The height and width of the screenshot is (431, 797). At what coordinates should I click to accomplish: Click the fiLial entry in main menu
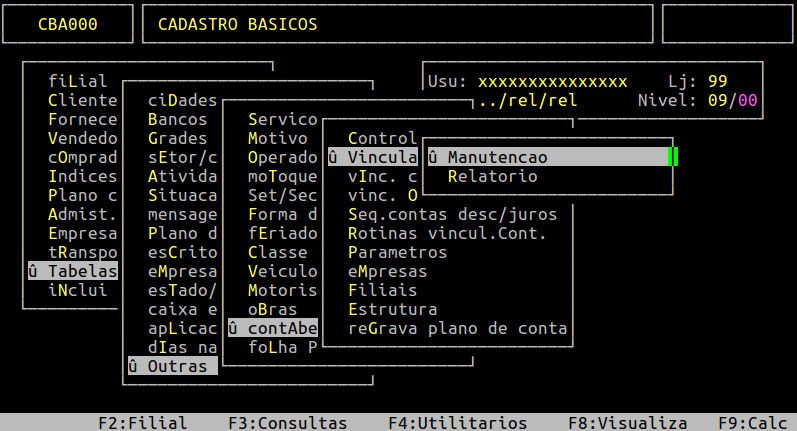[x=77, y=81]
